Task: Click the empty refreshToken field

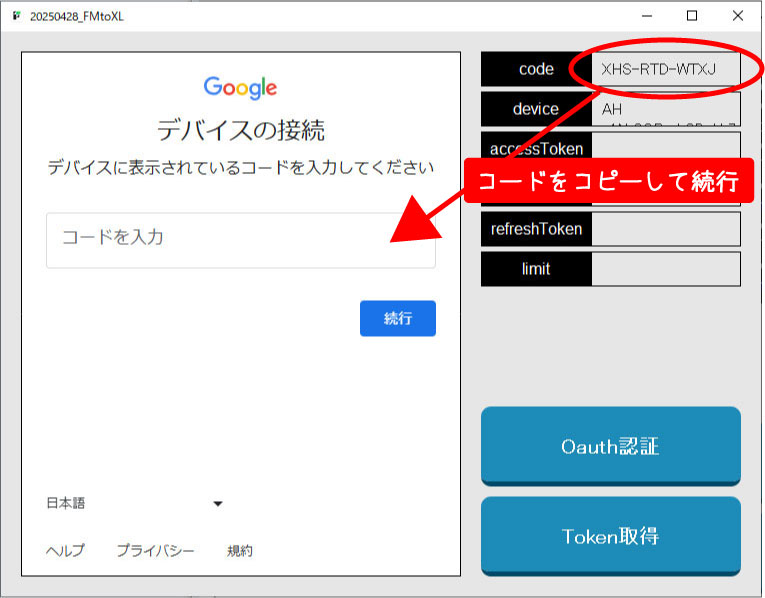Action: click(x=666, y=229)
